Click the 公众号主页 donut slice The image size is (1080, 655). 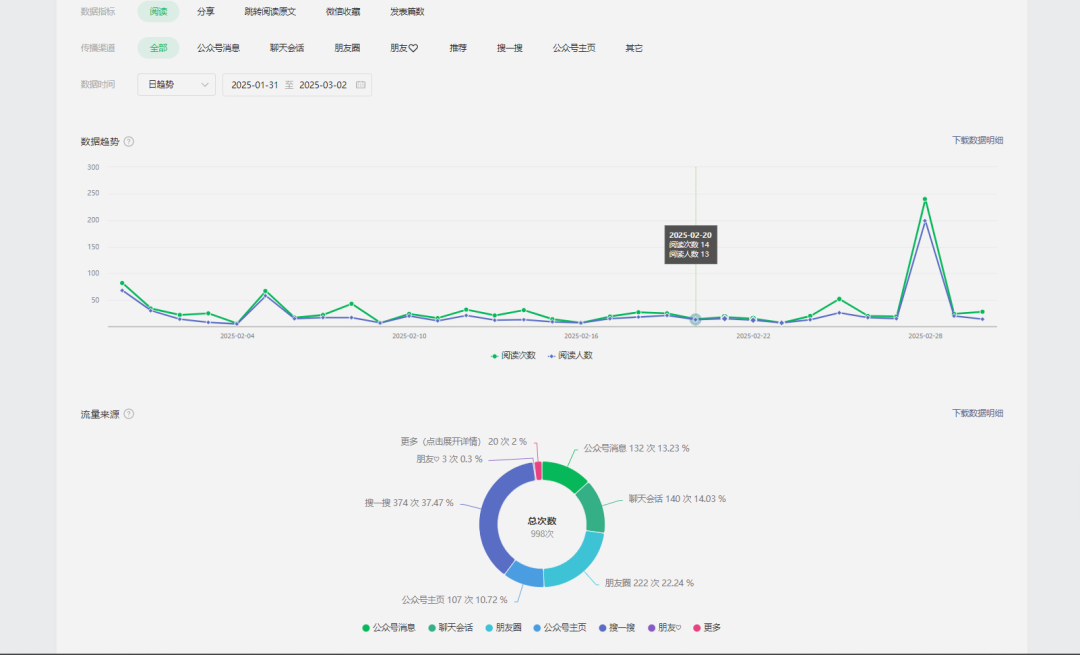526,575
